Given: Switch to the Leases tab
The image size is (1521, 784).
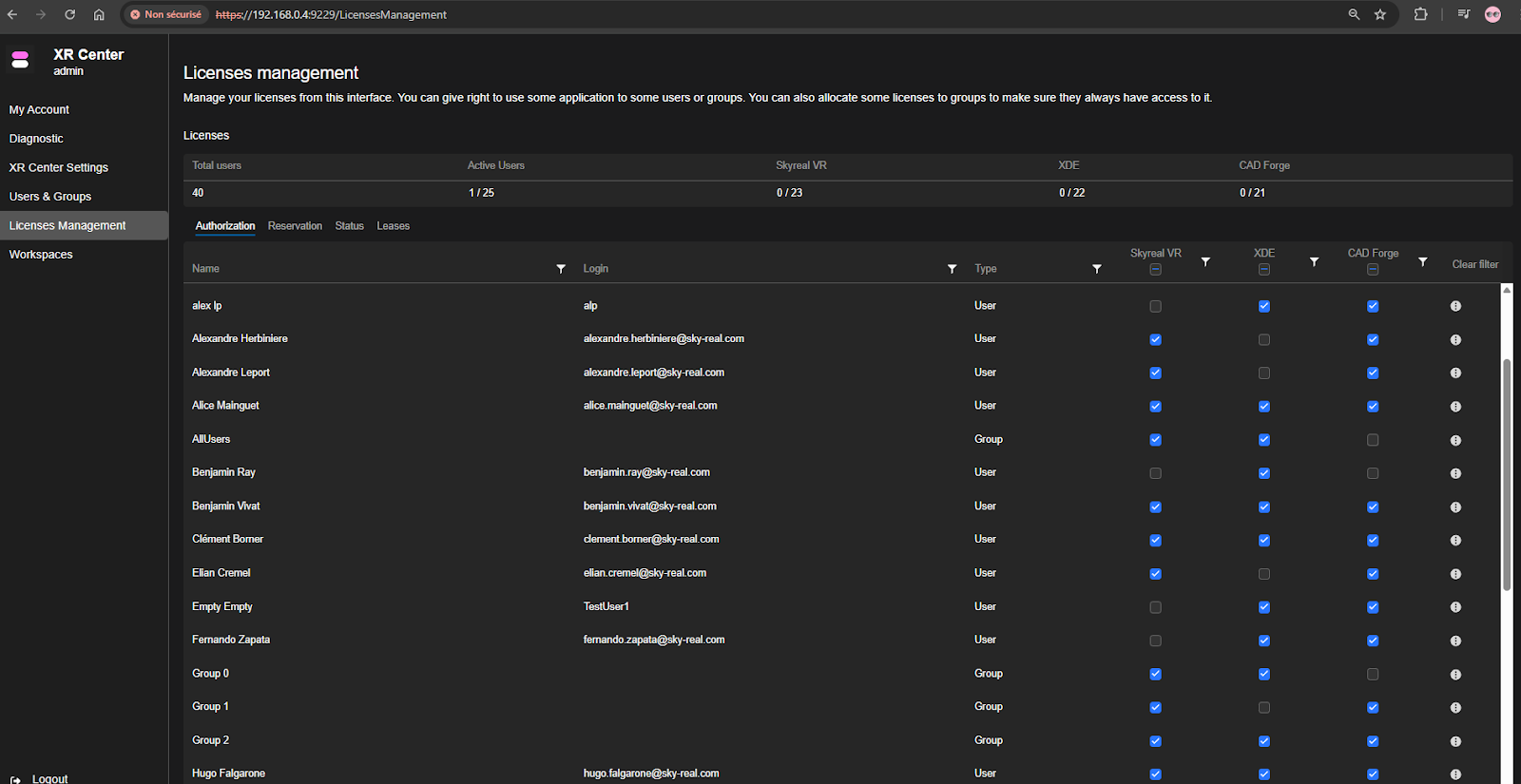Looking at the screenshot, I should tap(393, 226).
